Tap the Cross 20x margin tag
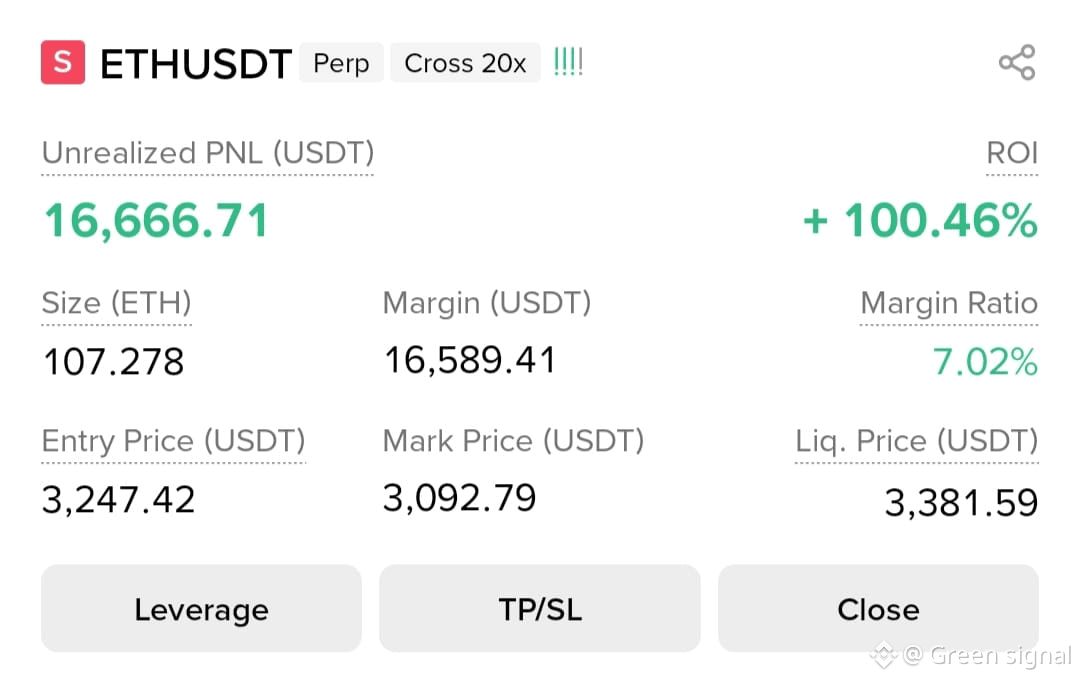The height and width of the screenshot is (680, 1079). [x=465, y=63]
